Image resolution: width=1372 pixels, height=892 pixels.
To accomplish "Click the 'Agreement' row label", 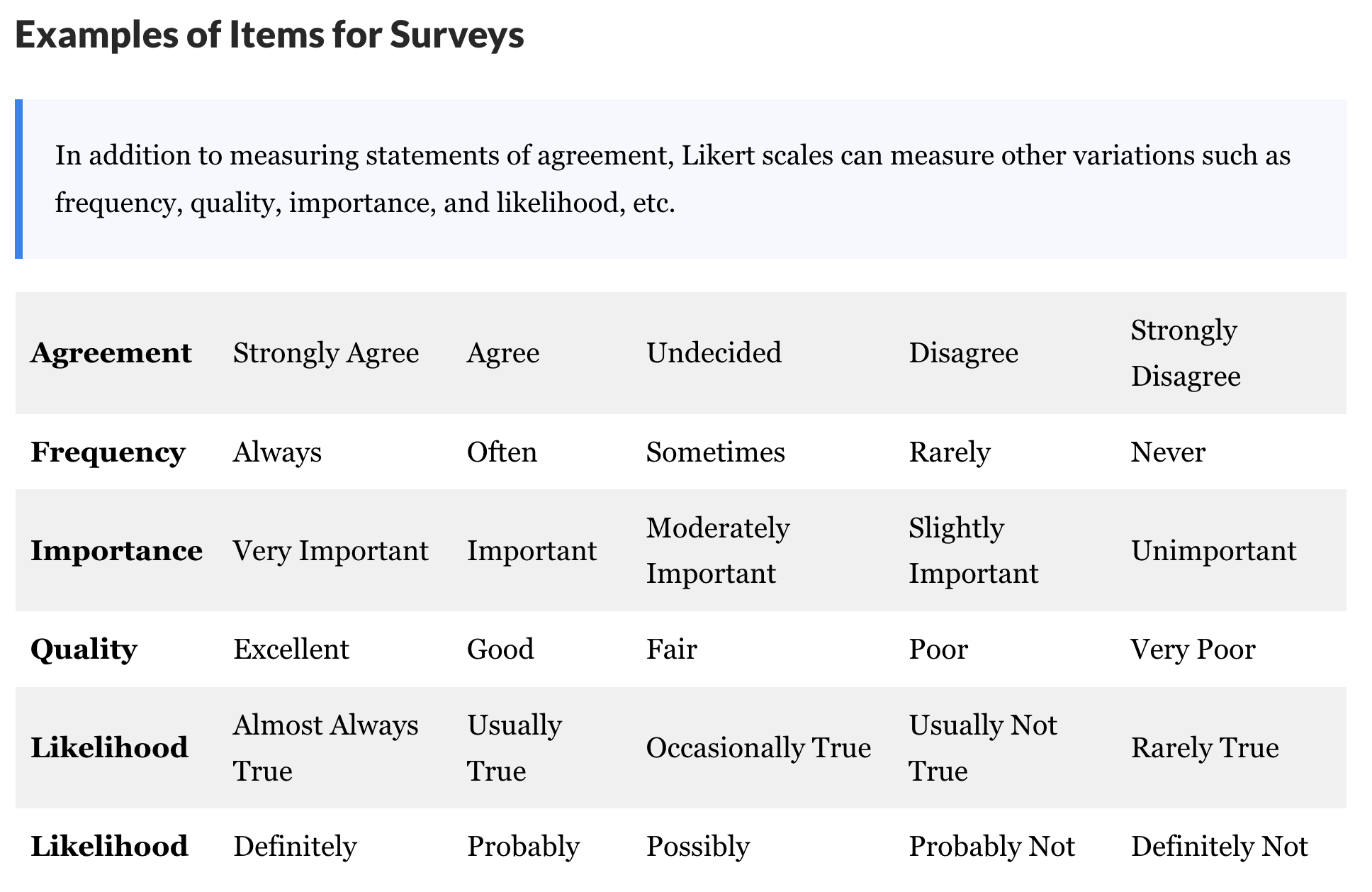I will click(x=111, y=353).
